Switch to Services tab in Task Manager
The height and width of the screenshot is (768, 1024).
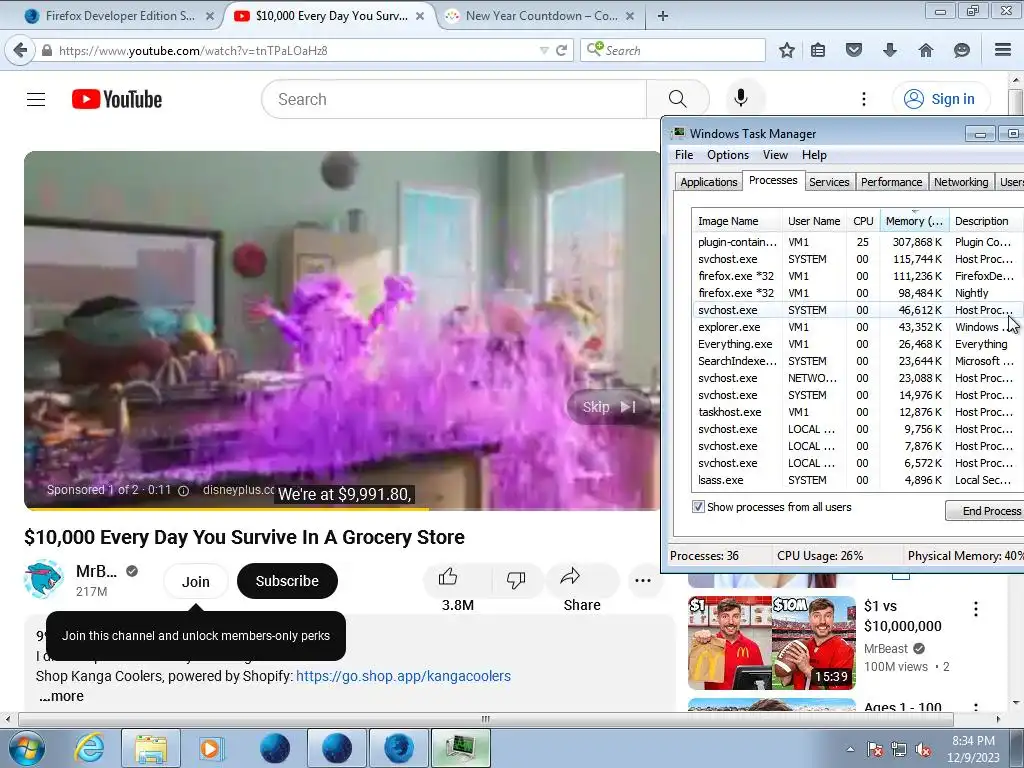point(829,182)
